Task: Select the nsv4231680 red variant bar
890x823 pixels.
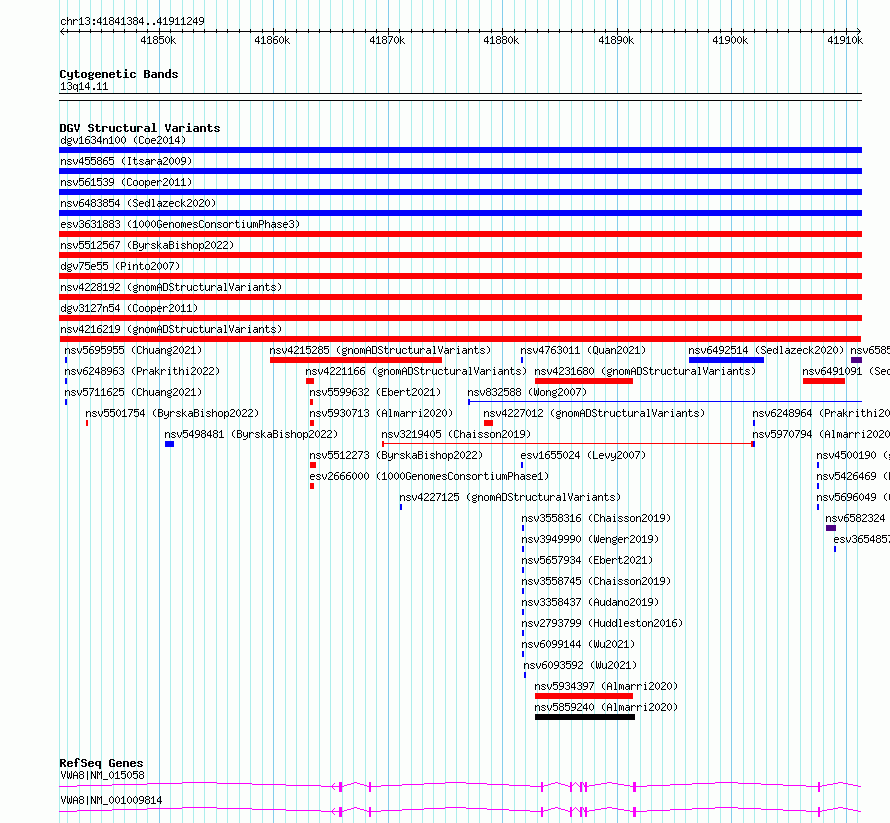Action: click(584, 381)
